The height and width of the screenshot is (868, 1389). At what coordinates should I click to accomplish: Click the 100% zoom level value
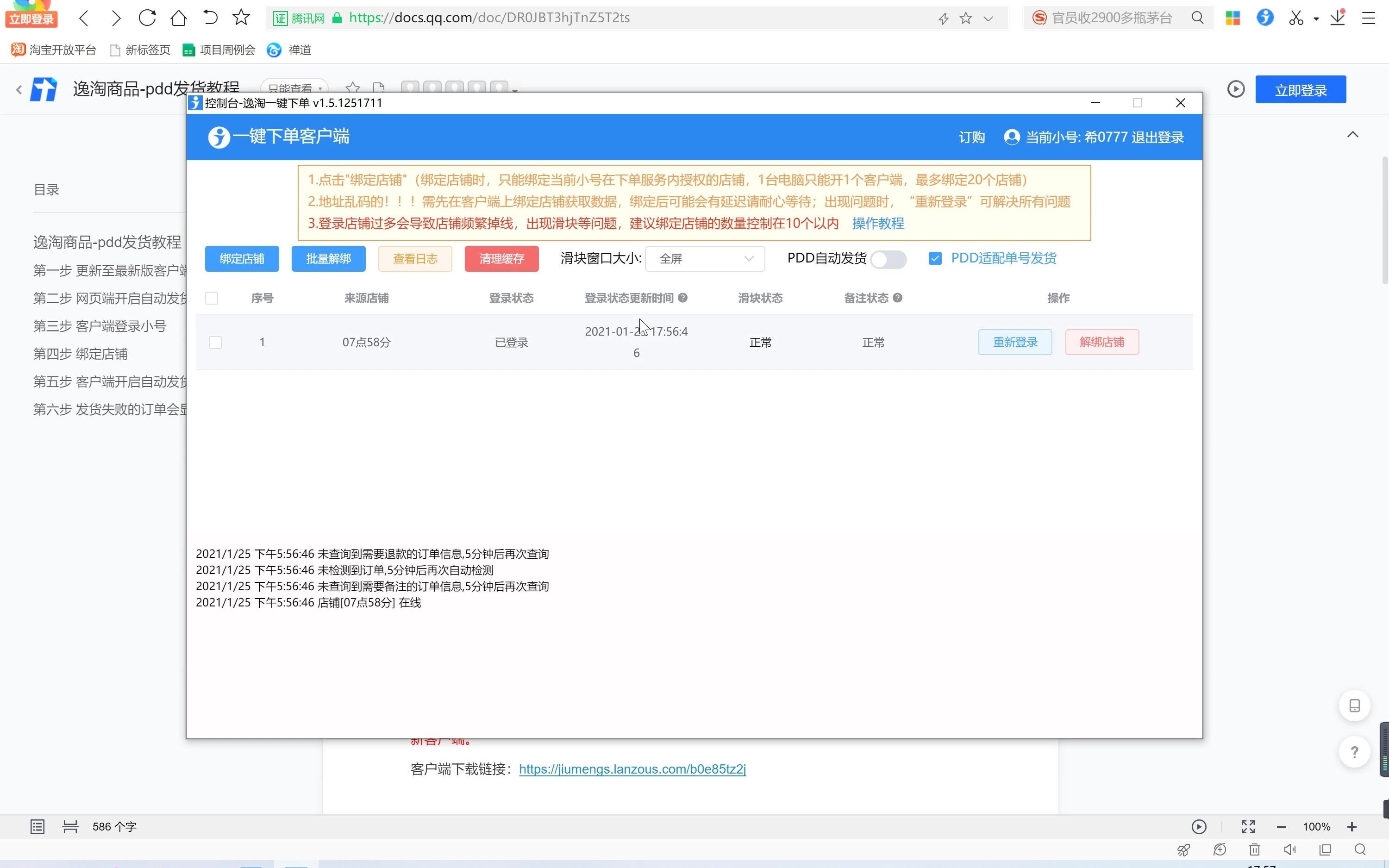pos(1316,827)
